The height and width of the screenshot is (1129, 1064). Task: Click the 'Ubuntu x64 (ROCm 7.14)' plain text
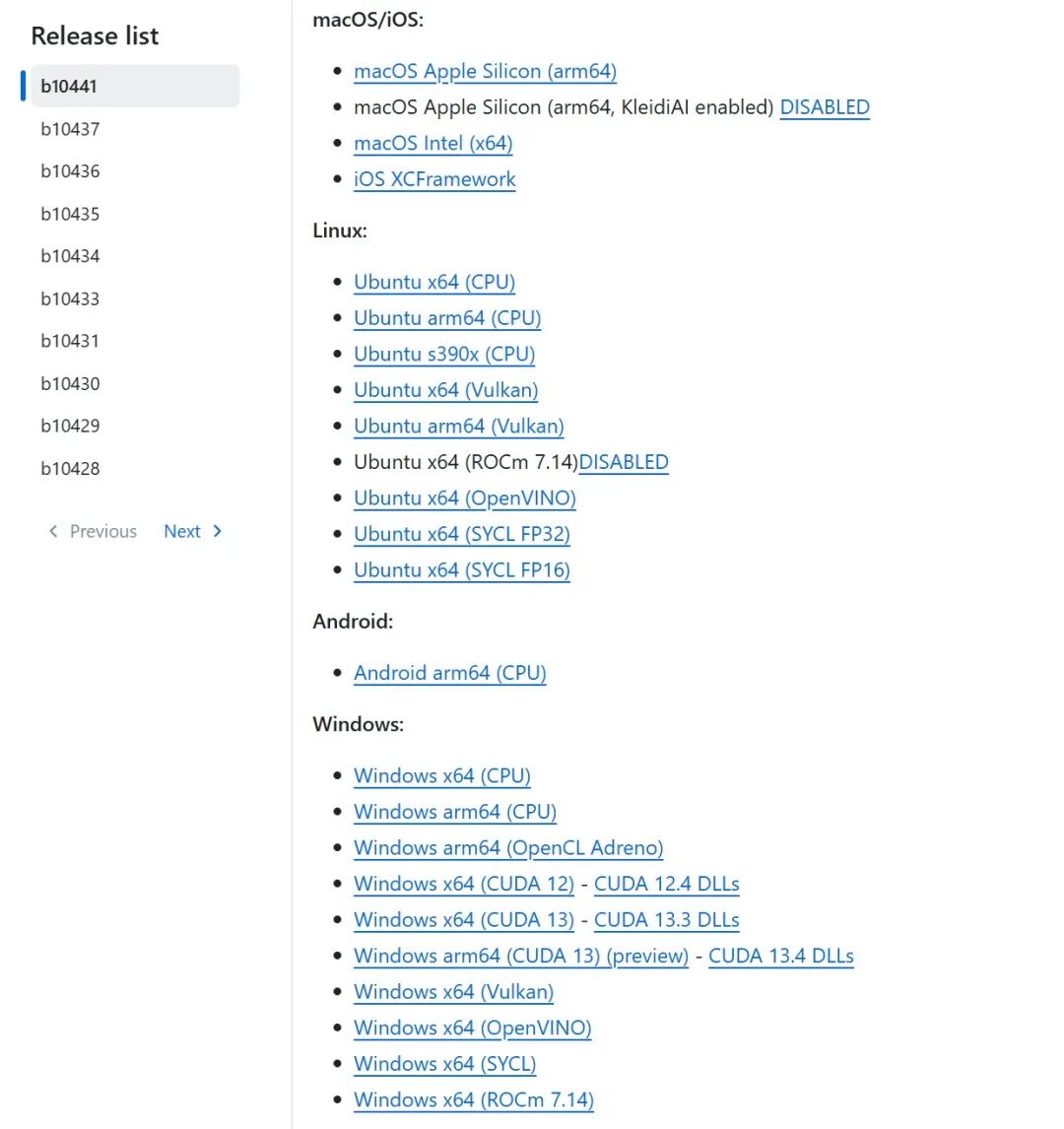pos(466,462)
